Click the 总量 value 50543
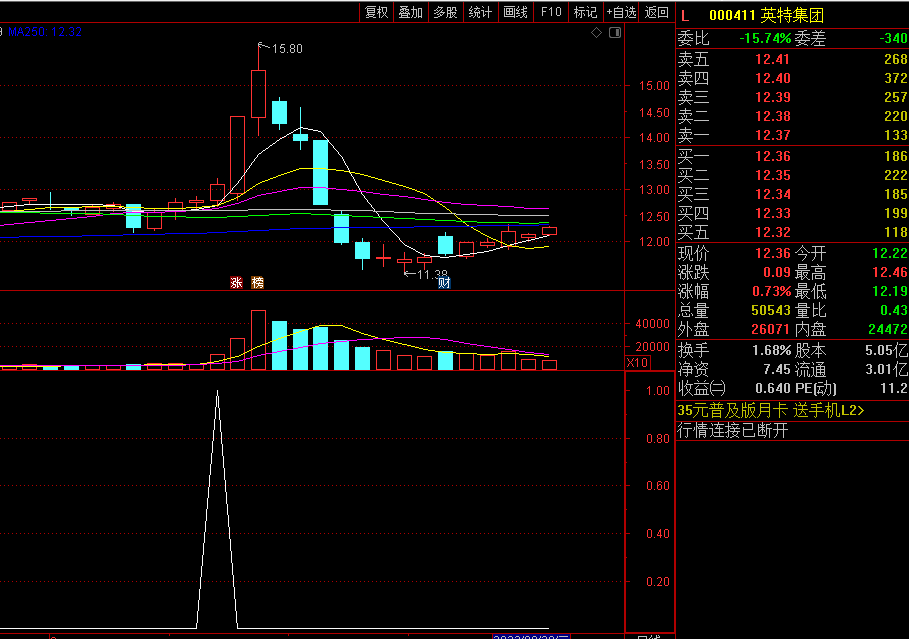The image size is (909, 639). click(771, 311)
